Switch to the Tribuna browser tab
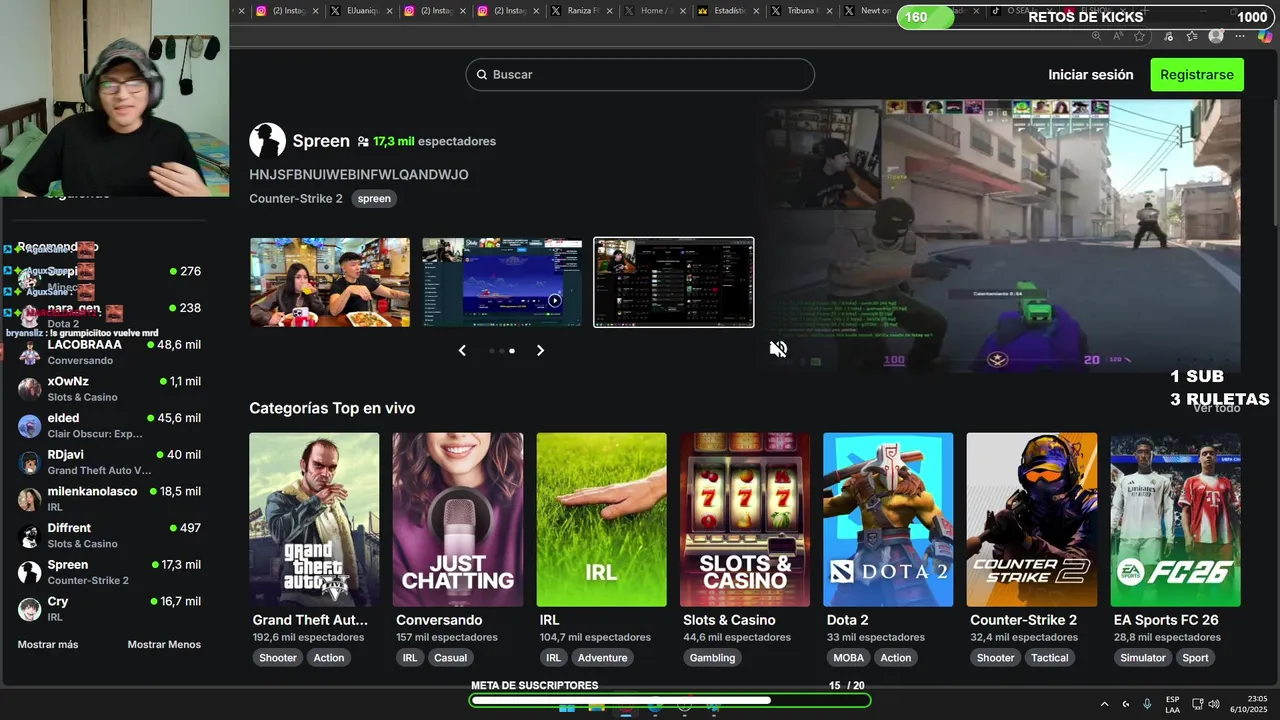The image size is (1280, 720). click(800, 11)
